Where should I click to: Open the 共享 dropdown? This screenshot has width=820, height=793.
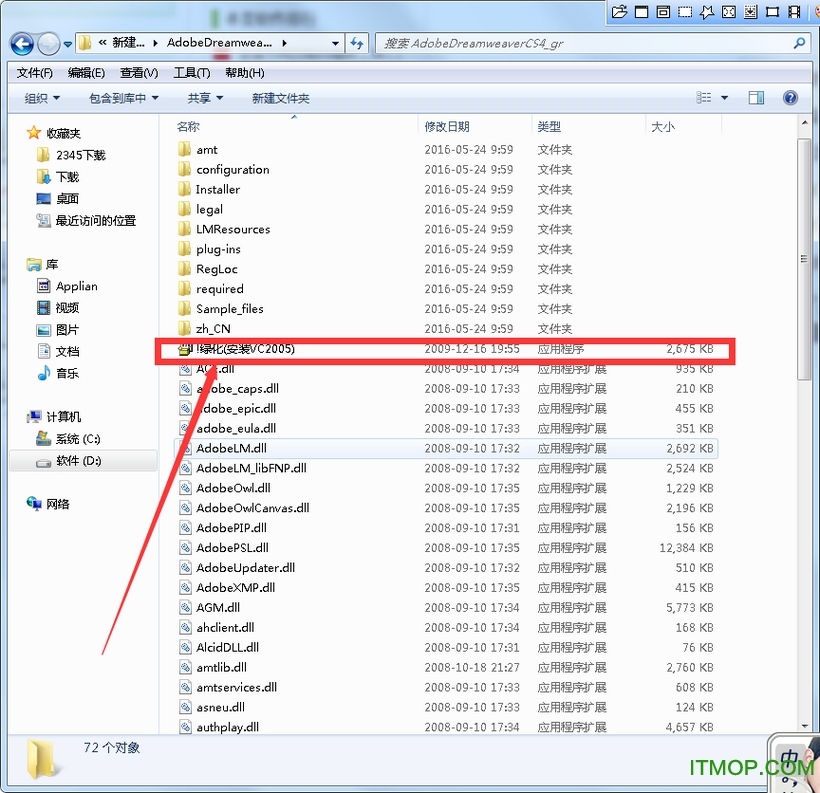[205, 98]
